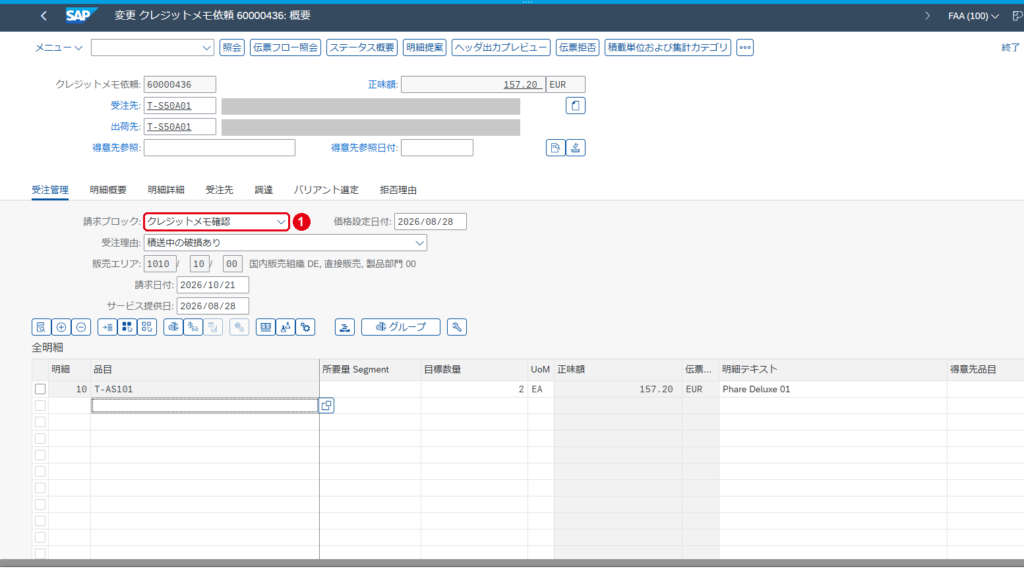Go back using the header back arrow
Viewport: 1024px width, 569px height.
[x=44, y=16]
